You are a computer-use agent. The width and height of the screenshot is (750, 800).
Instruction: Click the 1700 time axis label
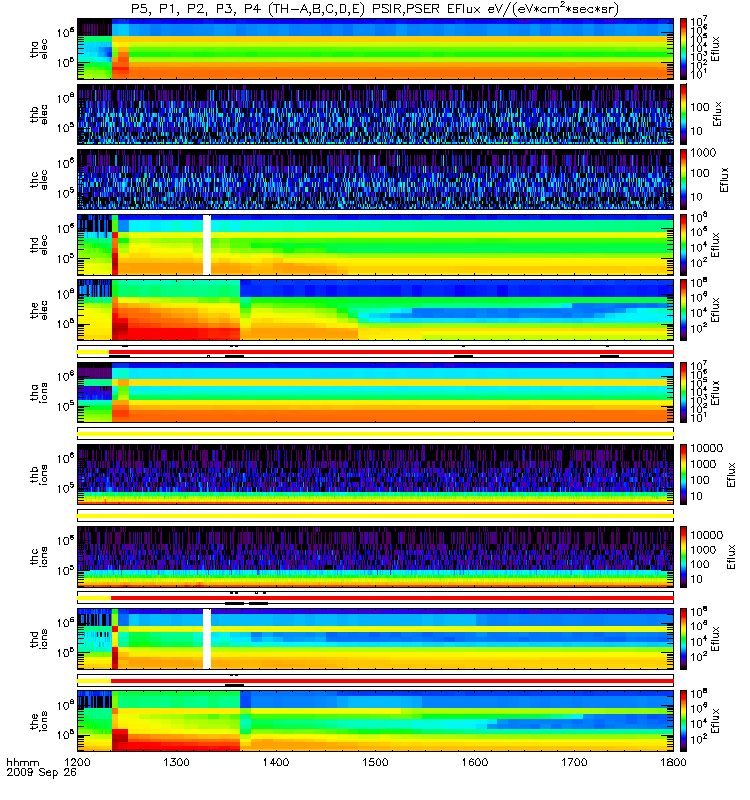tap(574, 762)
